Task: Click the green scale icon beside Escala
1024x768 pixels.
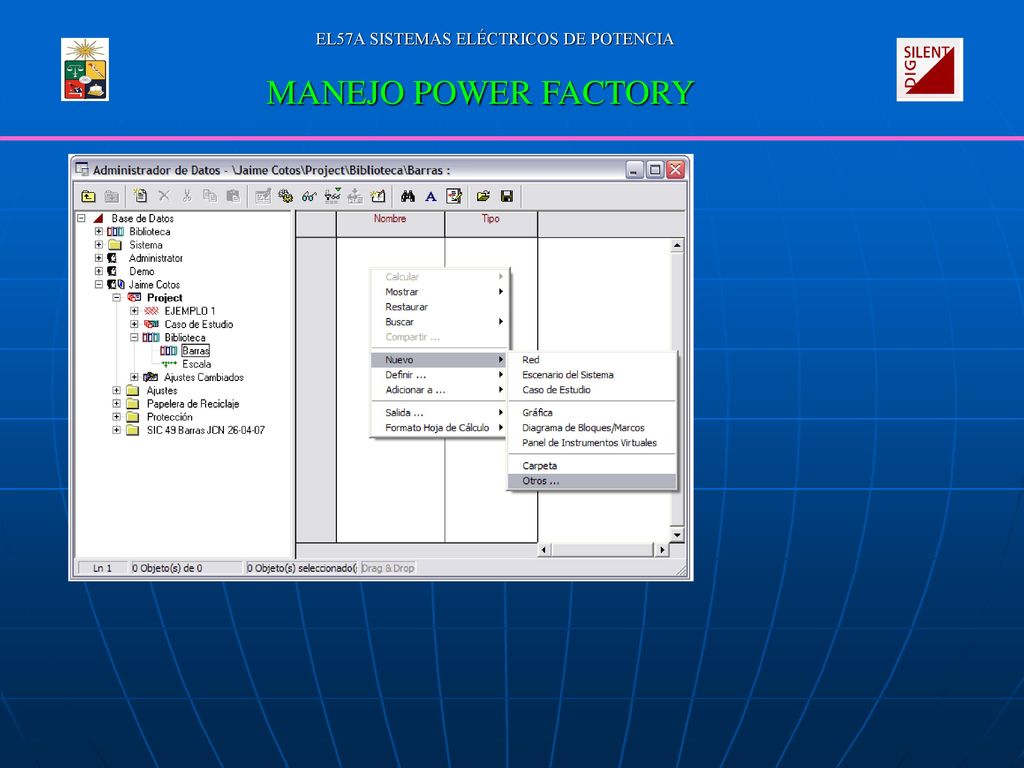Action: tap(169, 364)
